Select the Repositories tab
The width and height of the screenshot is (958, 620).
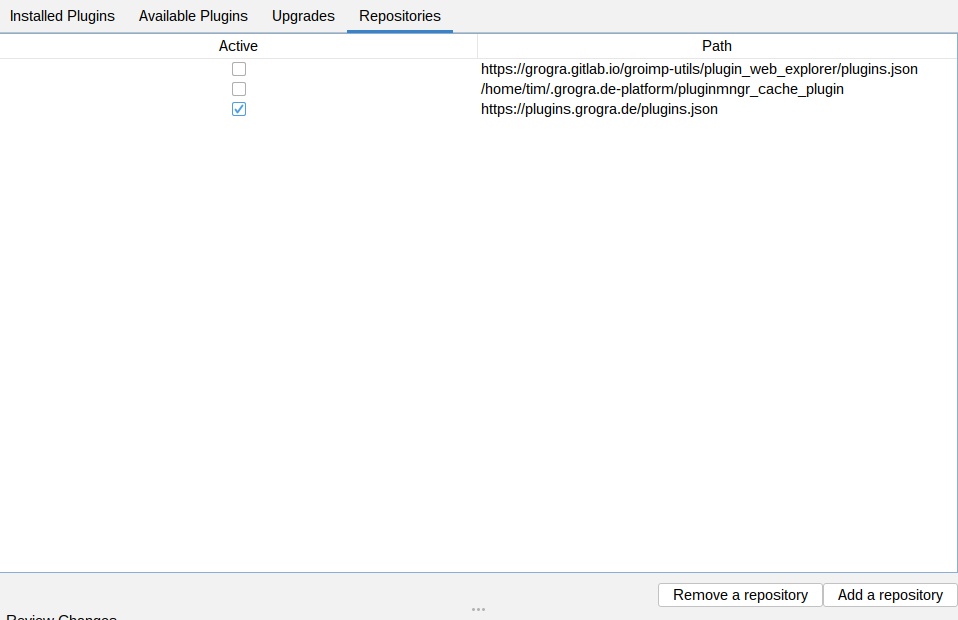tap(400, 16)
